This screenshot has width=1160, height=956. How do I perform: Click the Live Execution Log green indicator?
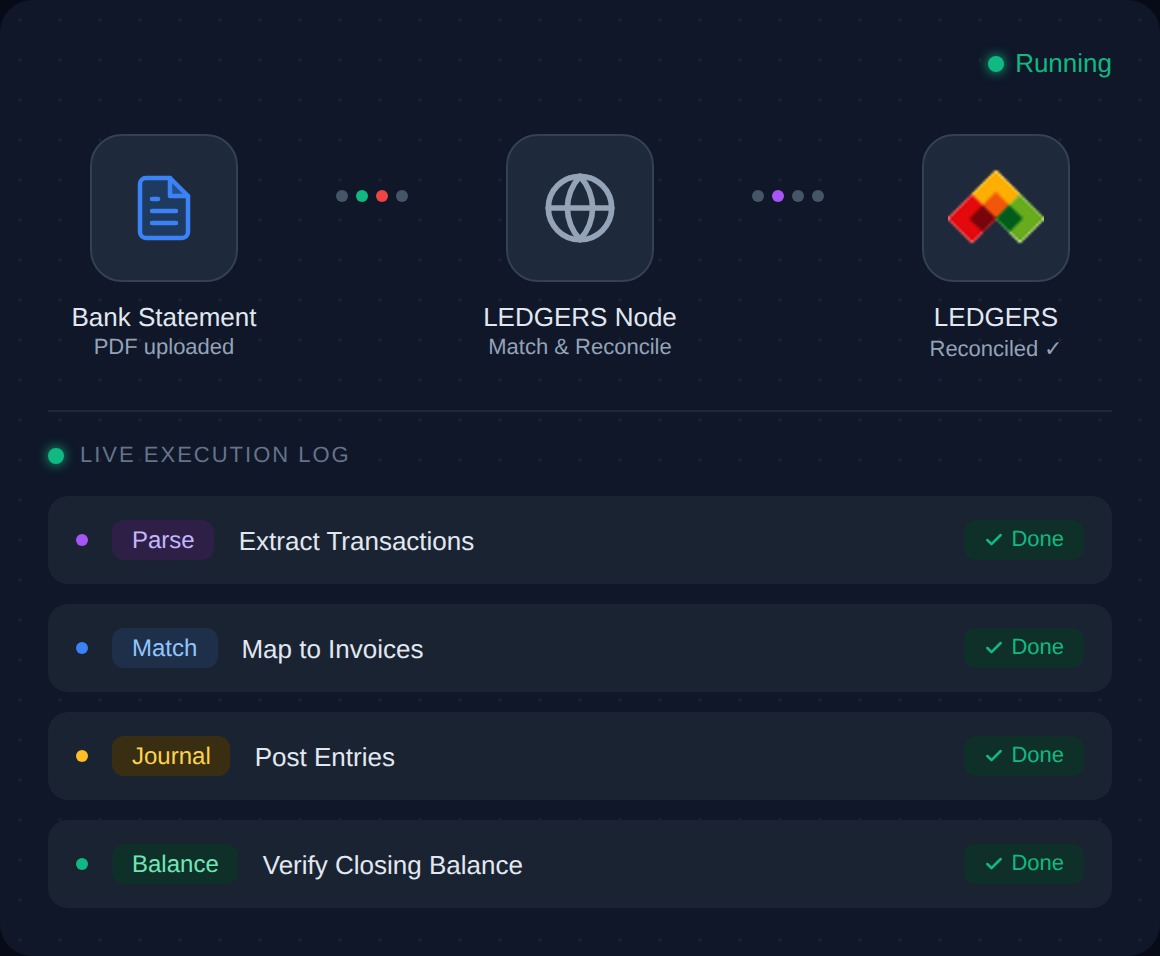pyautogui.click(x=56, y=456)
